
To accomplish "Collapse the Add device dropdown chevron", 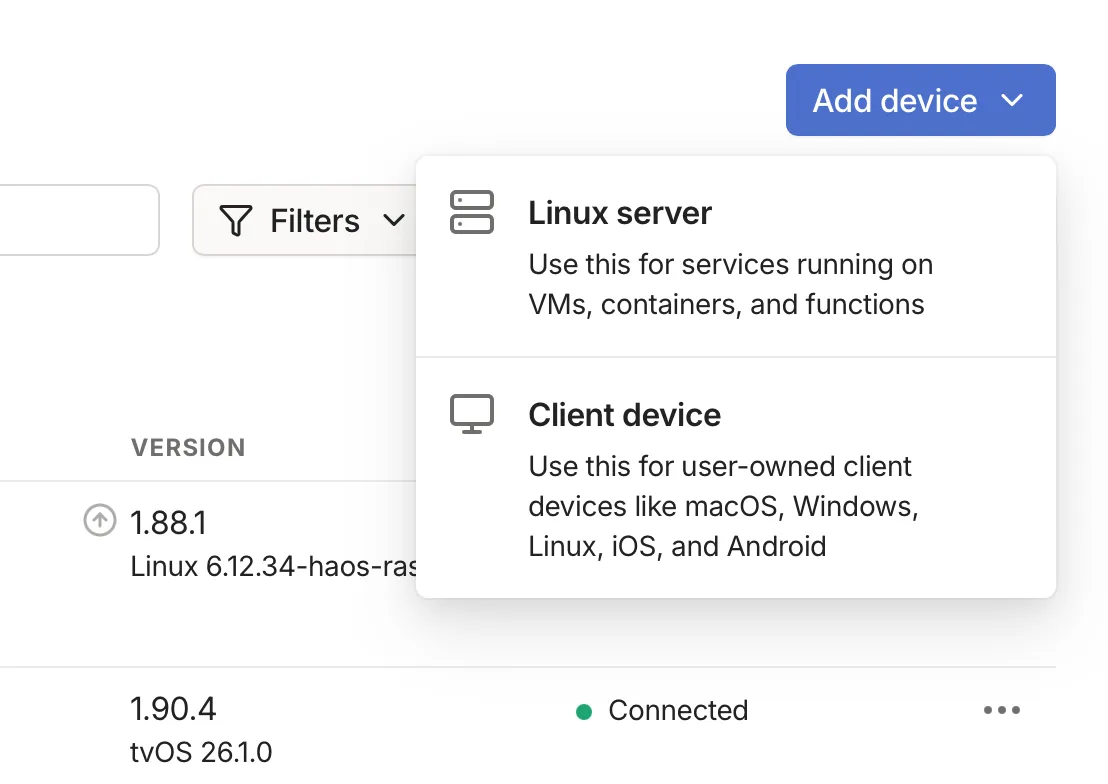I will coord(1012,100).
